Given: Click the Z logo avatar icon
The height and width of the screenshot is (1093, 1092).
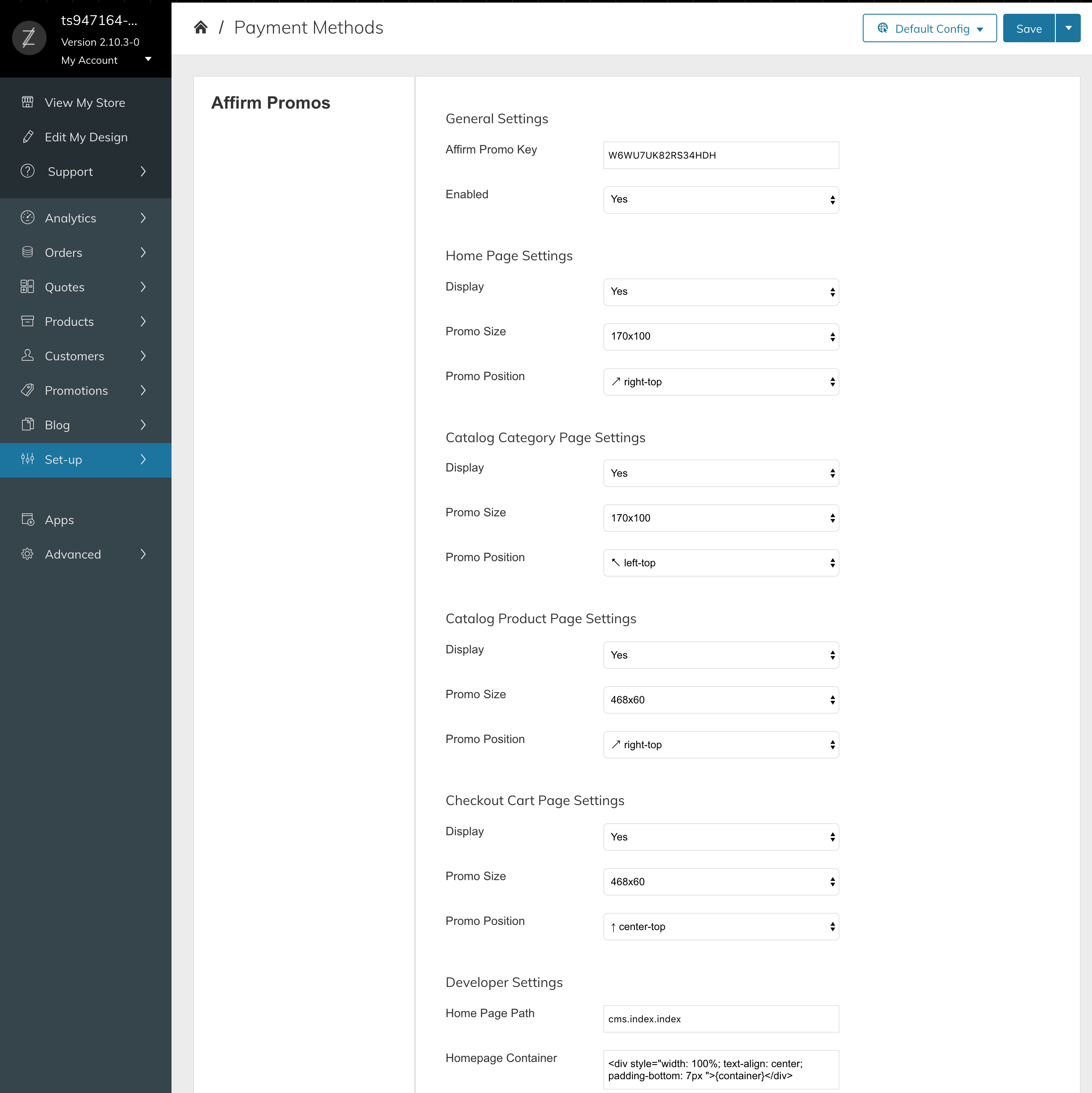Looking at the screenshot, I should [x=29, y=38].
